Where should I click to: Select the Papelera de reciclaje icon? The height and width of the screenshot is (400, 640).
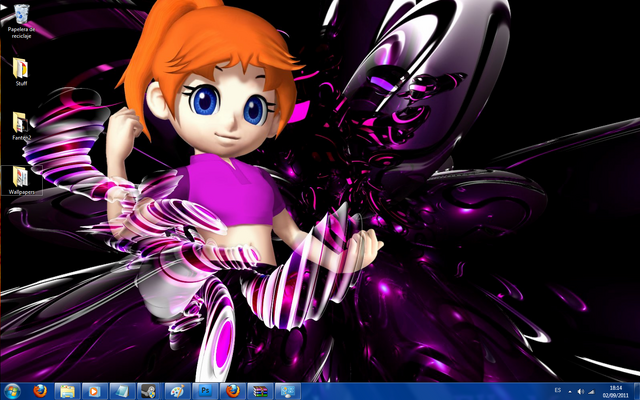tap(22, 21)
